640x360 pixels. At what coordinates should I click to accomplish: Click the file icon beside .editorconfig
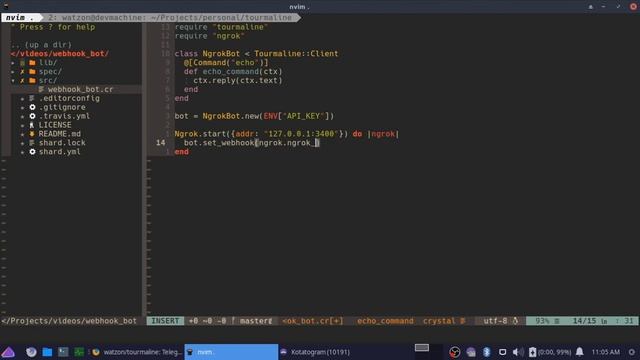tap(32, 98)
